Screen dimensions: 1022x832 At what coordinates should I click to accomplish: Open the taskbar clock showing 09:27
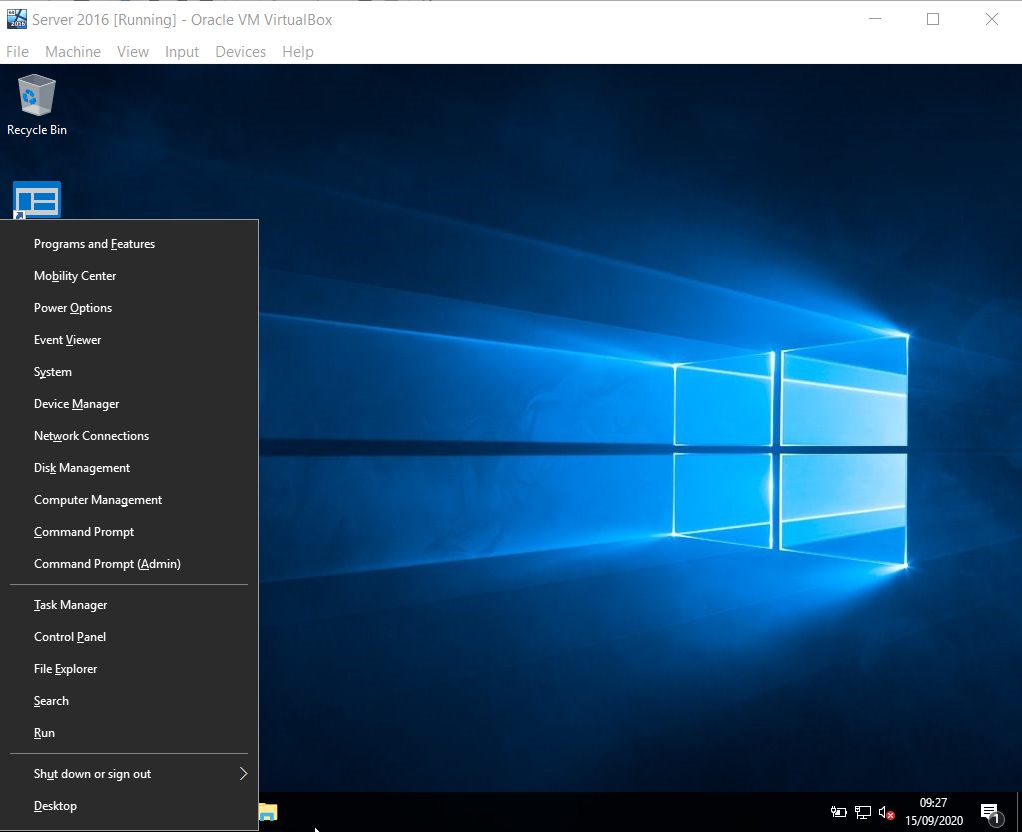point(933,812)
